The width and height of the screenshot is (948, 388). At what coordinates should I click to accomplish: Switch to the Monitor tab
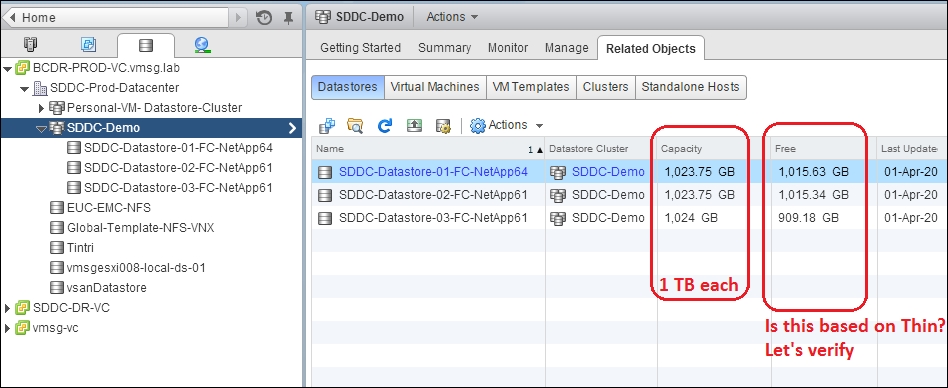click(508, 48)
